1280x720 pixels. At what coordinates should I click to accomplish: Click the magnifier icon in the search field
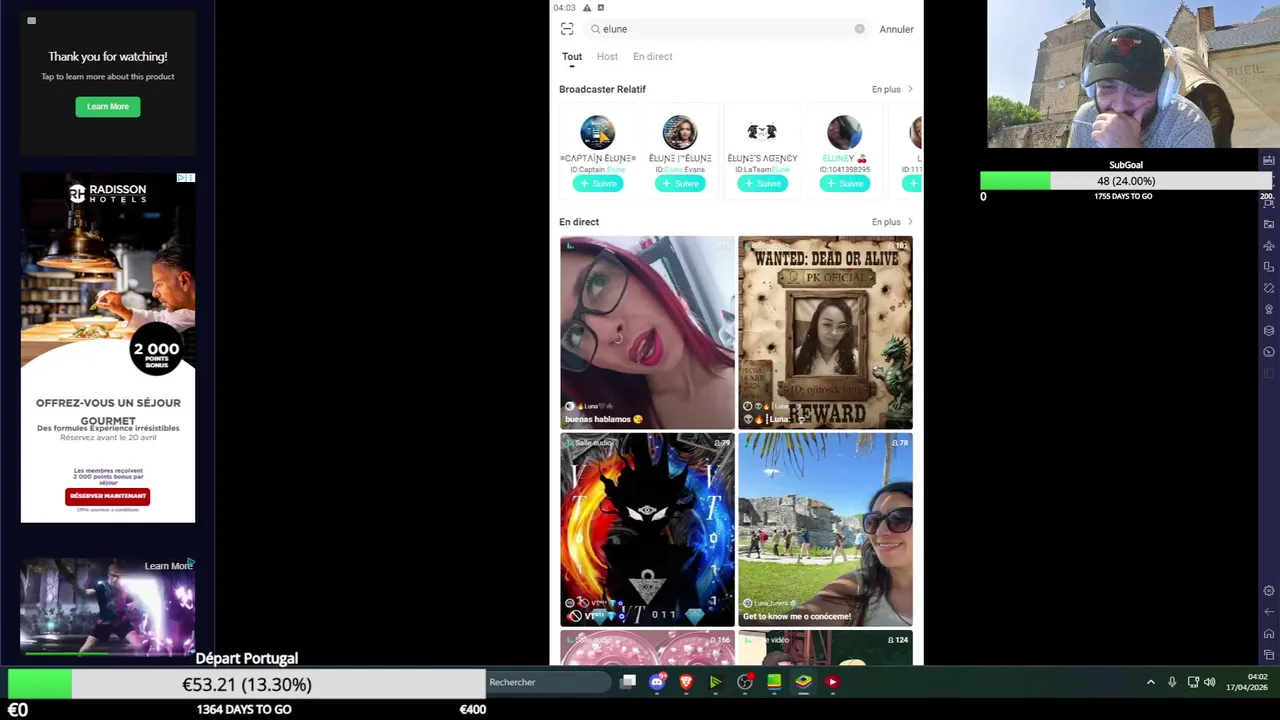pos(595,29)
